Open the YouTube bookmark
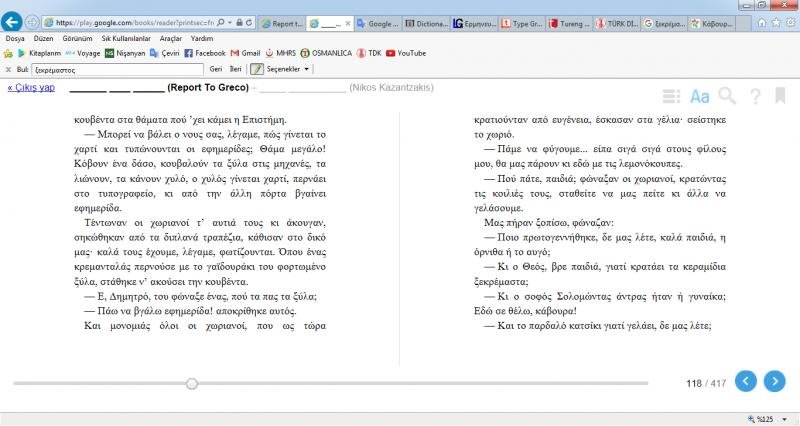 click(406, 53)
